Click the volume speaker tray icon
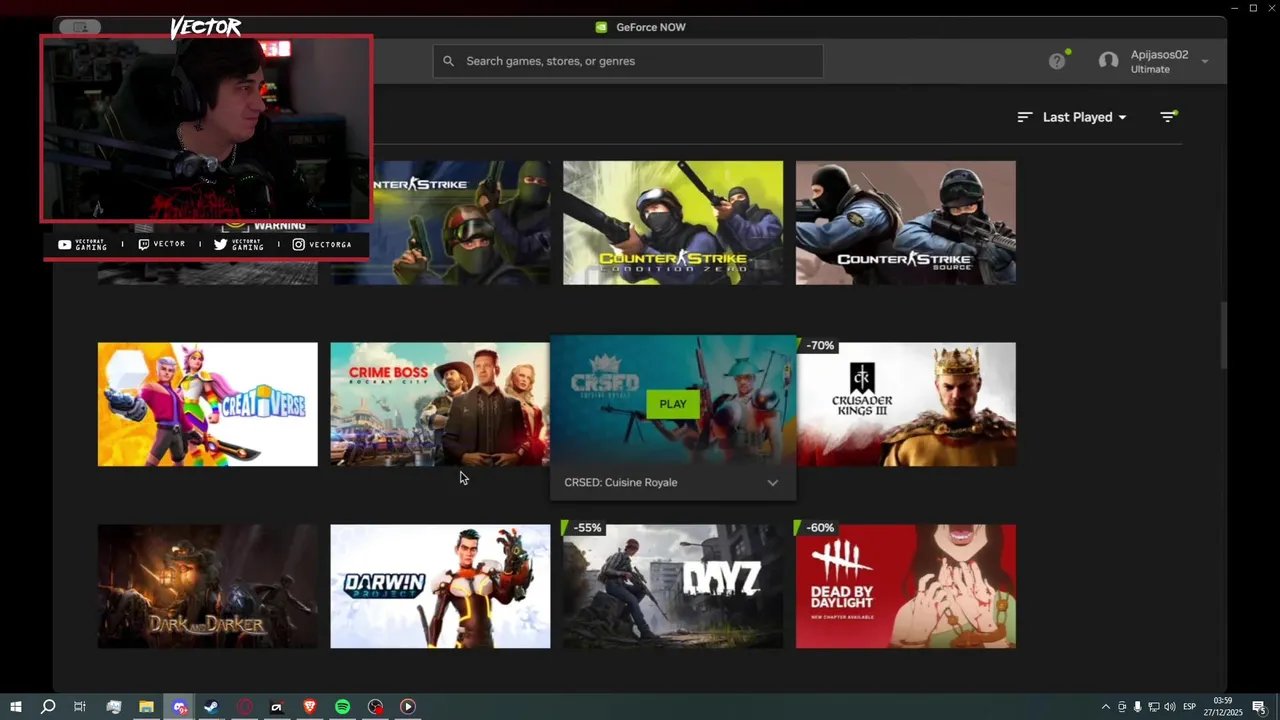Viewport: 1280px width, 720px height. point(1169,707)
